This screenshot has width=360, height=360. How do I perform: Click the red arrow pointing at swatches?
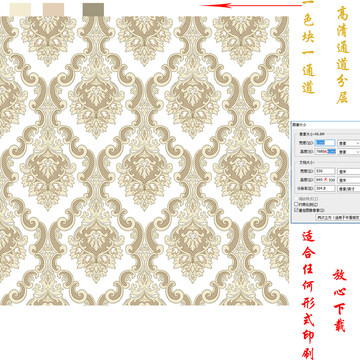[x=251, y=5]
